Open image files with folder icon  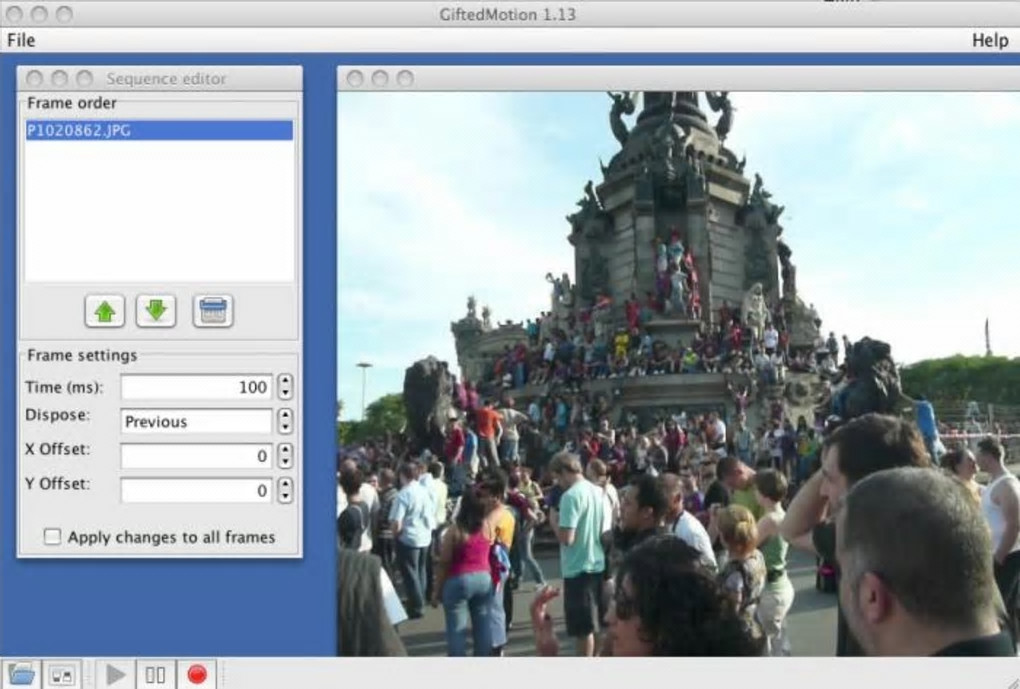(x=21, y=675)
